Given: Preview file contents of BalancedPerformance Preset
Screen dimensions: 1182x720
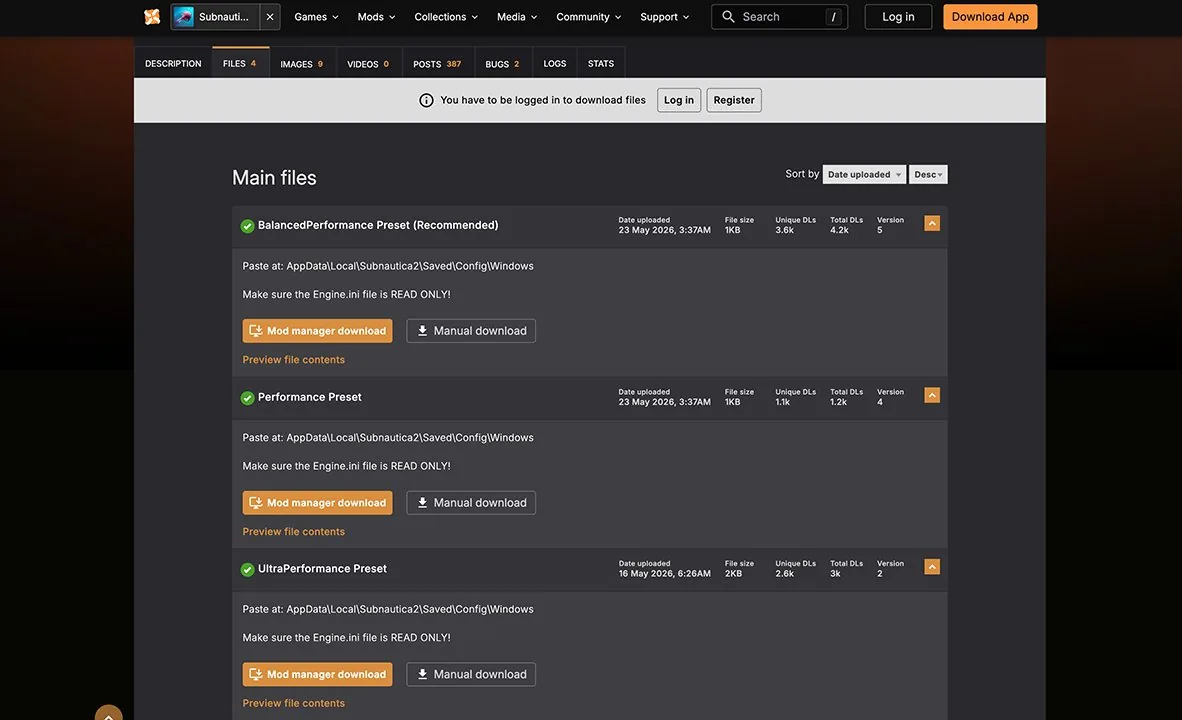Looking at the screenshot, I should 293,360.
